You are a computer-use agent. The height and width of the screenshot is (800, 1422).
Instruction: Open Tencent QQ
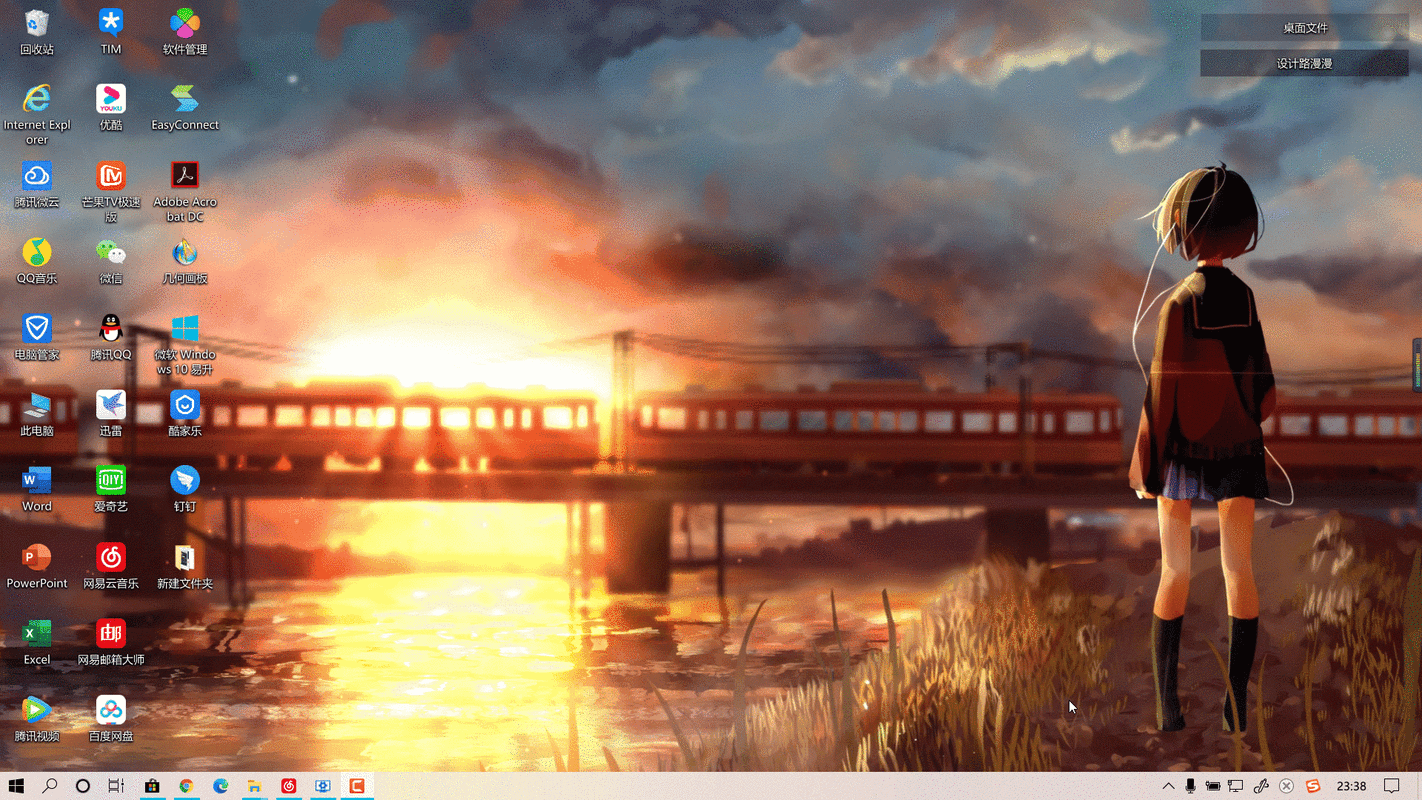coord(110,330)
